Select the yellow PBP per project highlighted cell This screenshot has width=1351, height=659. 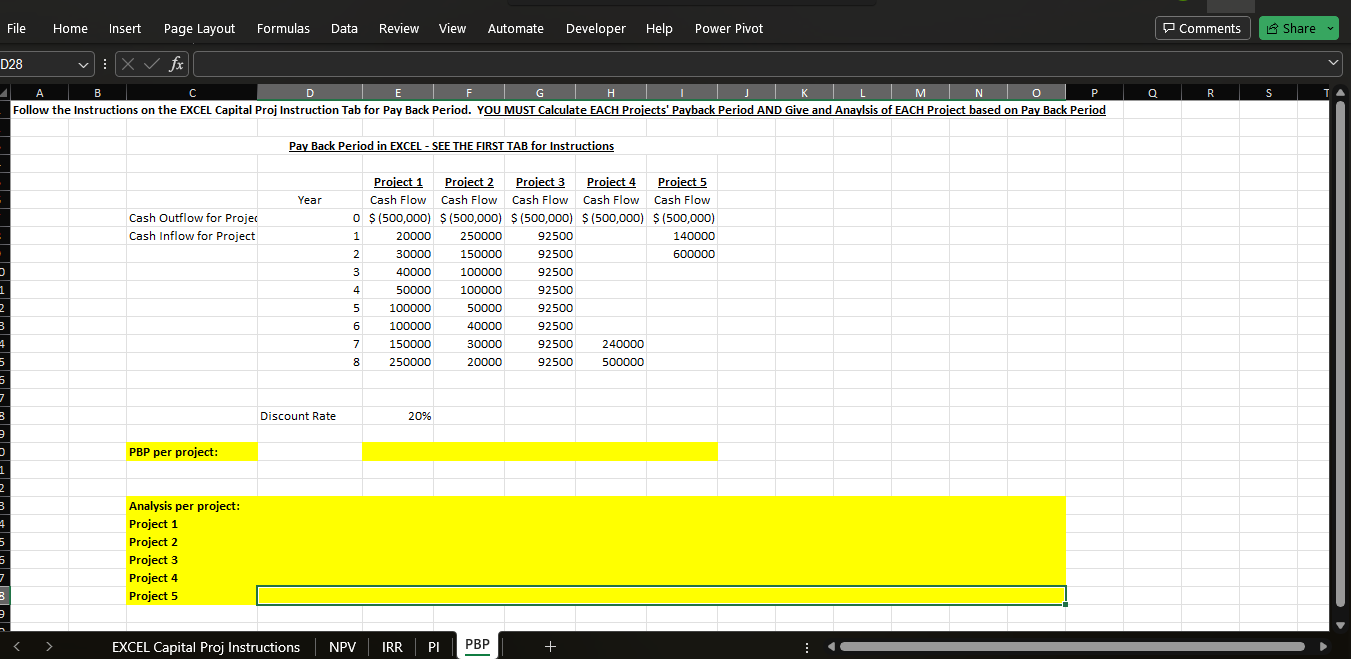click(x=191, y=451)
